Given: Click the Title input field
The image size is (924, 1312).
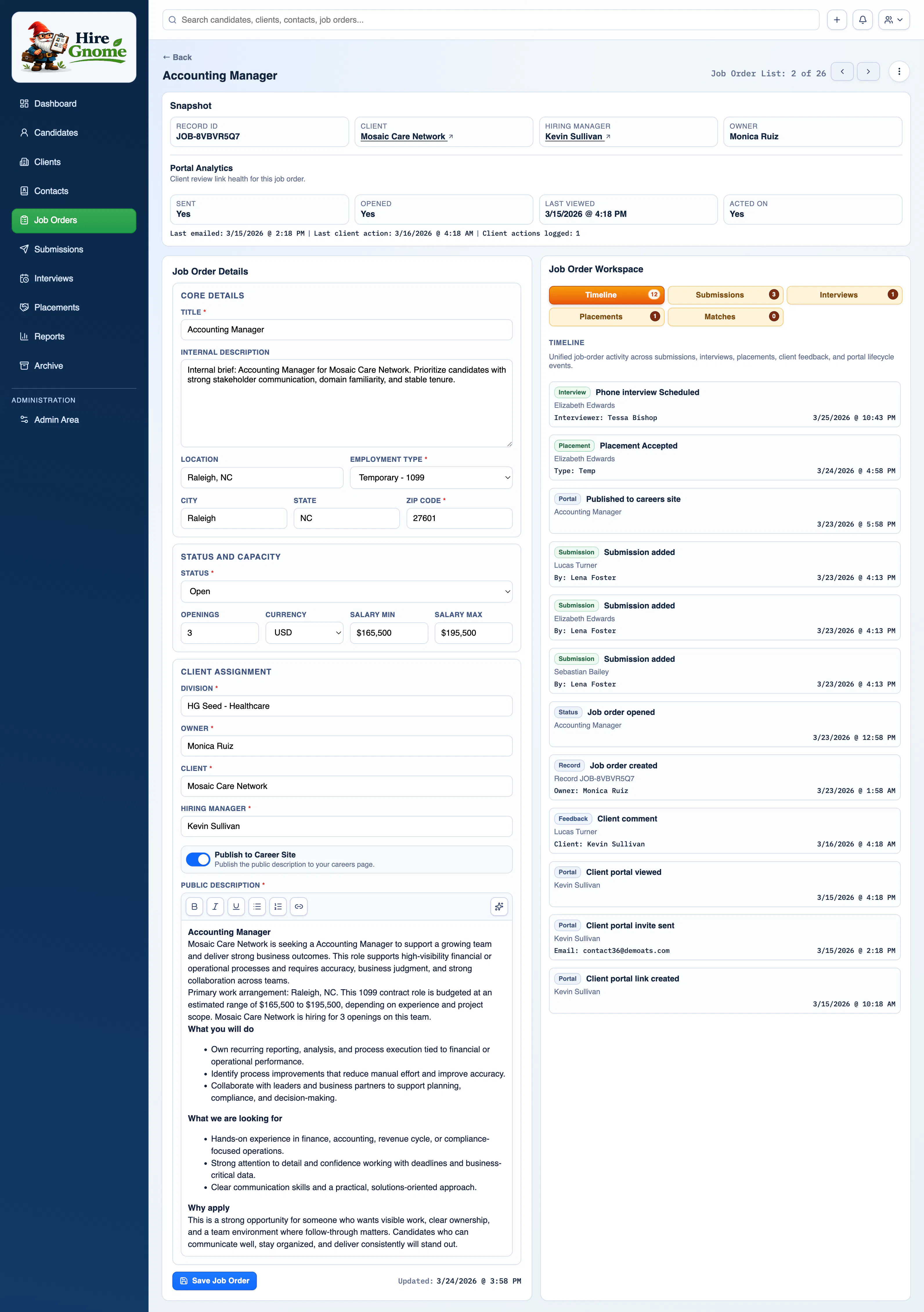Looking at the screenshot, I should click(x=346, y=330).
